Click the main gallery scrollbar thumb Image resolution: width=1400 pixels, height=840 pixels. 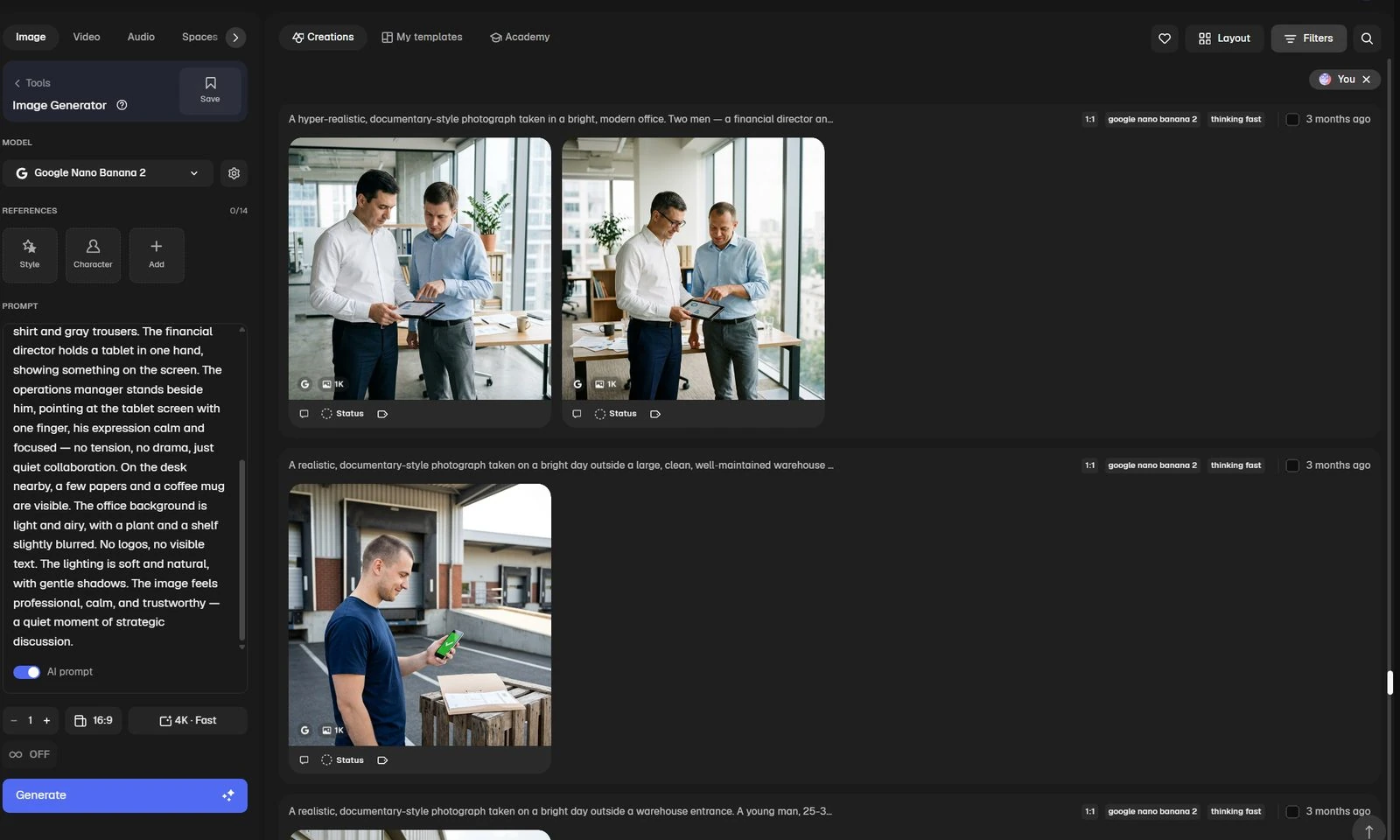coord(1389,682)
